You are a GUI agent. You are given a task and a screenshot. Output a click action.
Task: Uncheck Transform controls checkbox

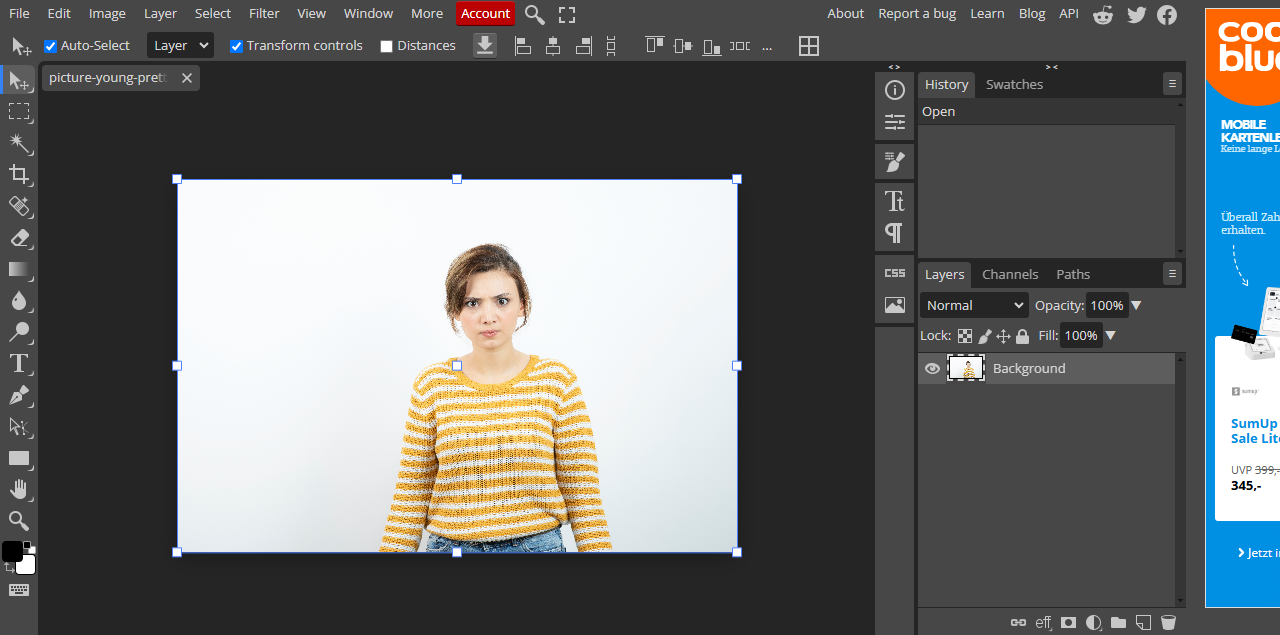[236, 46]
